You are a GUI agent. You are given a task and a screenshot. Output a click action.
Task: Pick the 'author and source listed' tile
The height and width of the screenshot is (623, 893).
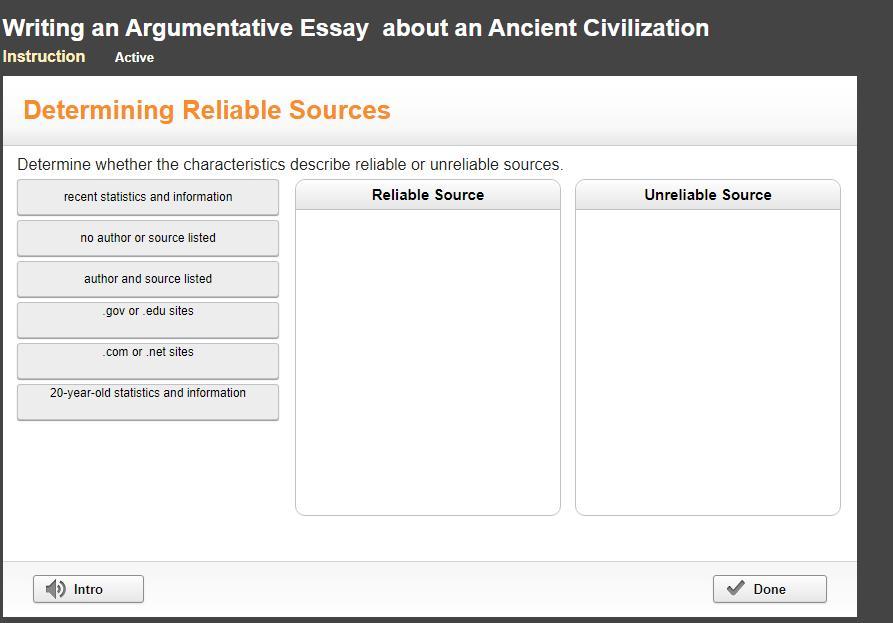[148, 279]
